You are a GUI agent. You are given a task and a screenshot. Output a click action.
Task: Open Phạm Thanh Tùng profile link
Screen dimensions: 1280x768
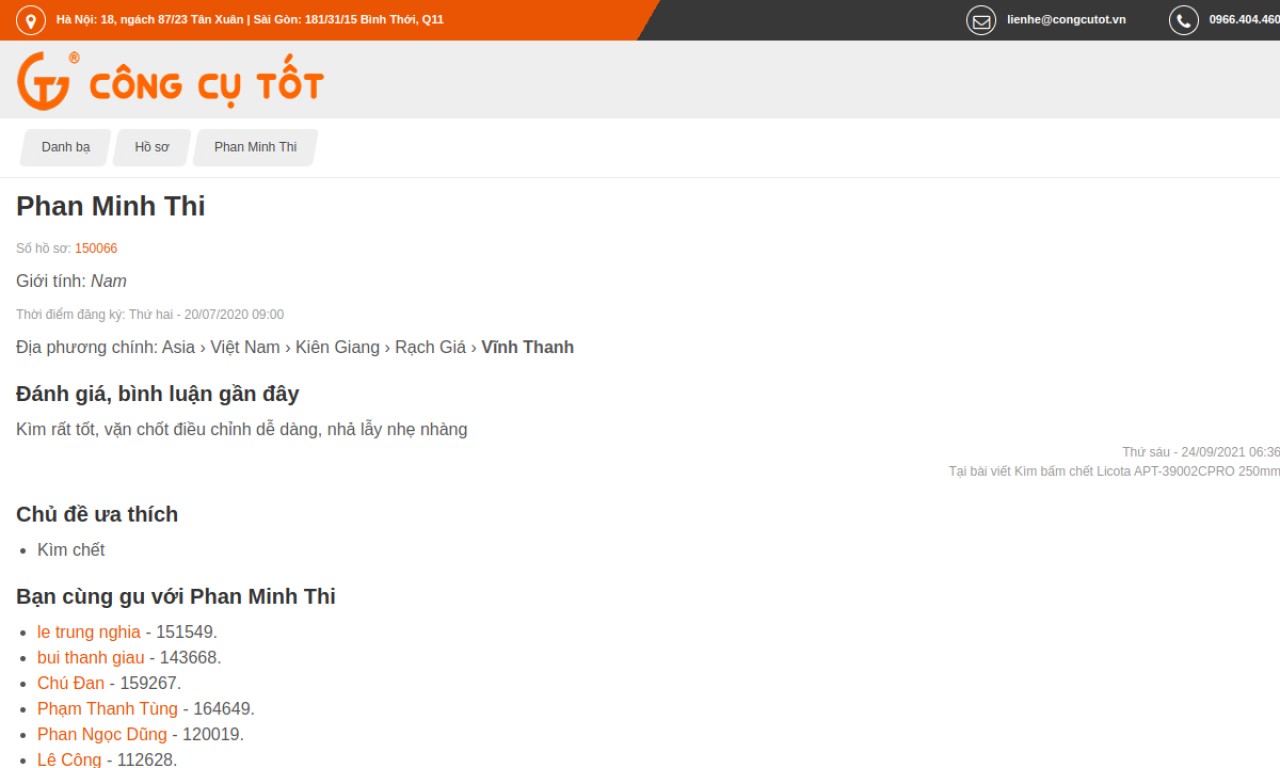[x=107, y=709]
